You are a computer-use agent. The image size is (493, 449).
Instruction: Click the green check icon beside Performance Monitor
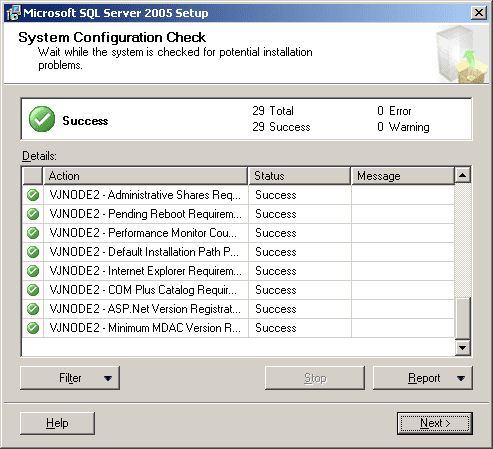click(x=33, y=233)
